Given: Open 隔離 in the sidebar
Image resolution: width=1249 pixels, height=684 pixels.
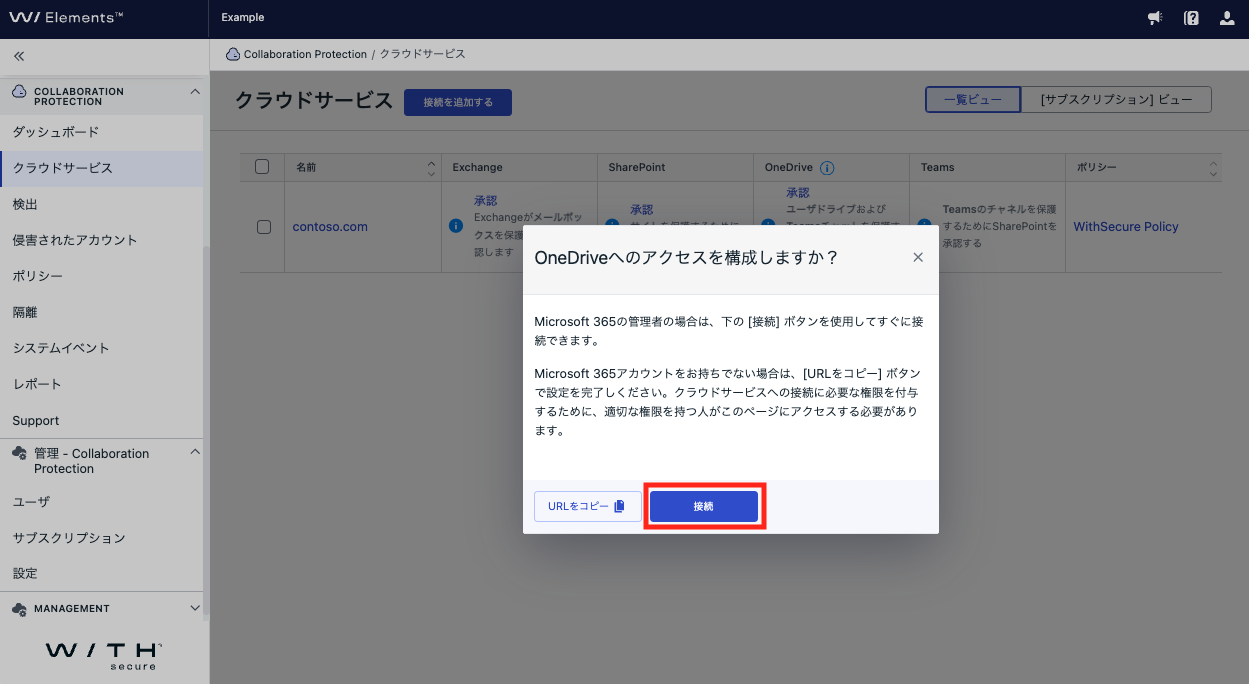Looking at the screenshot, I should pos(101,312).
